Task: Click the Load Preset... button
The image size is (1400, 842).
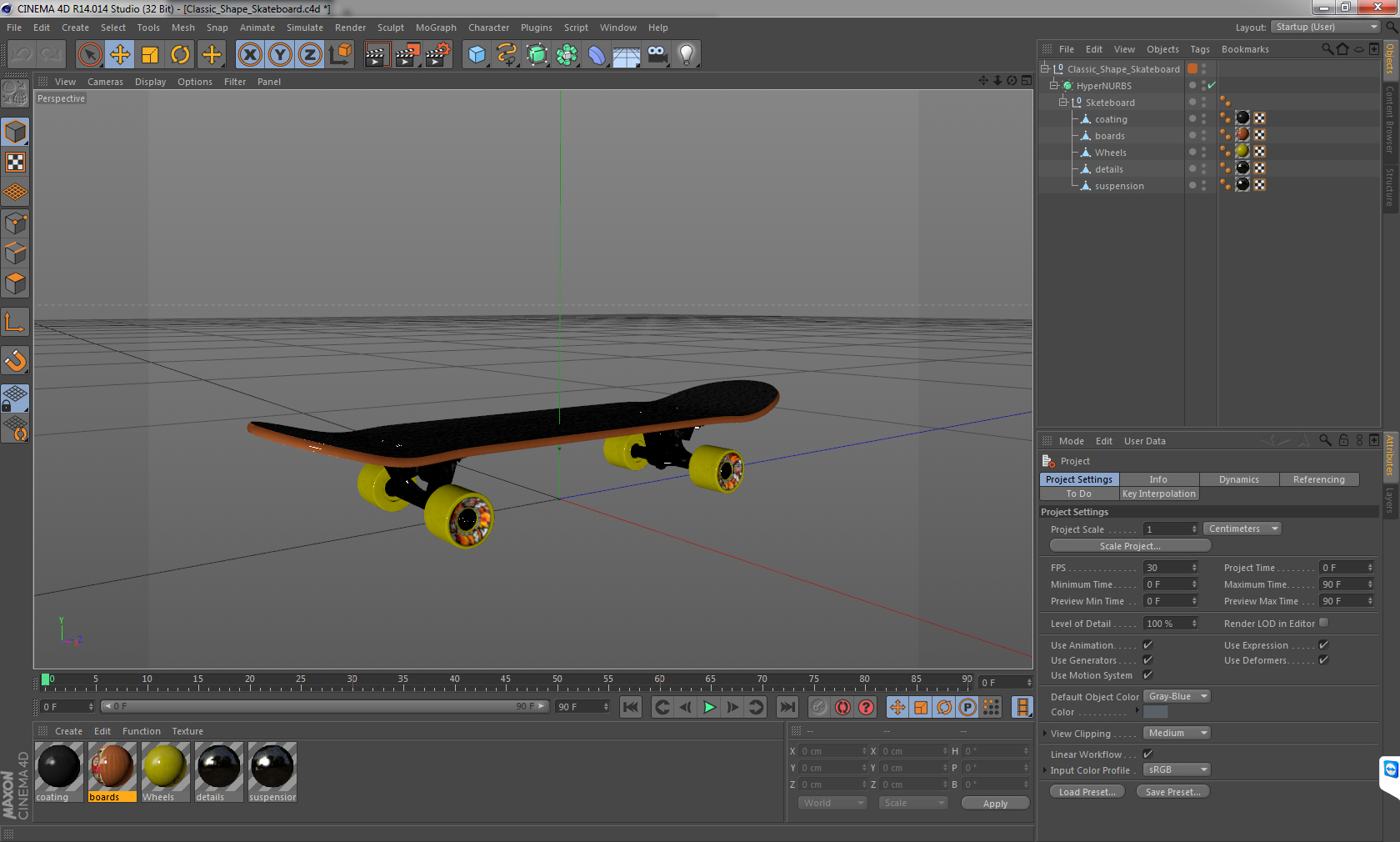Action: point(1087,792)
